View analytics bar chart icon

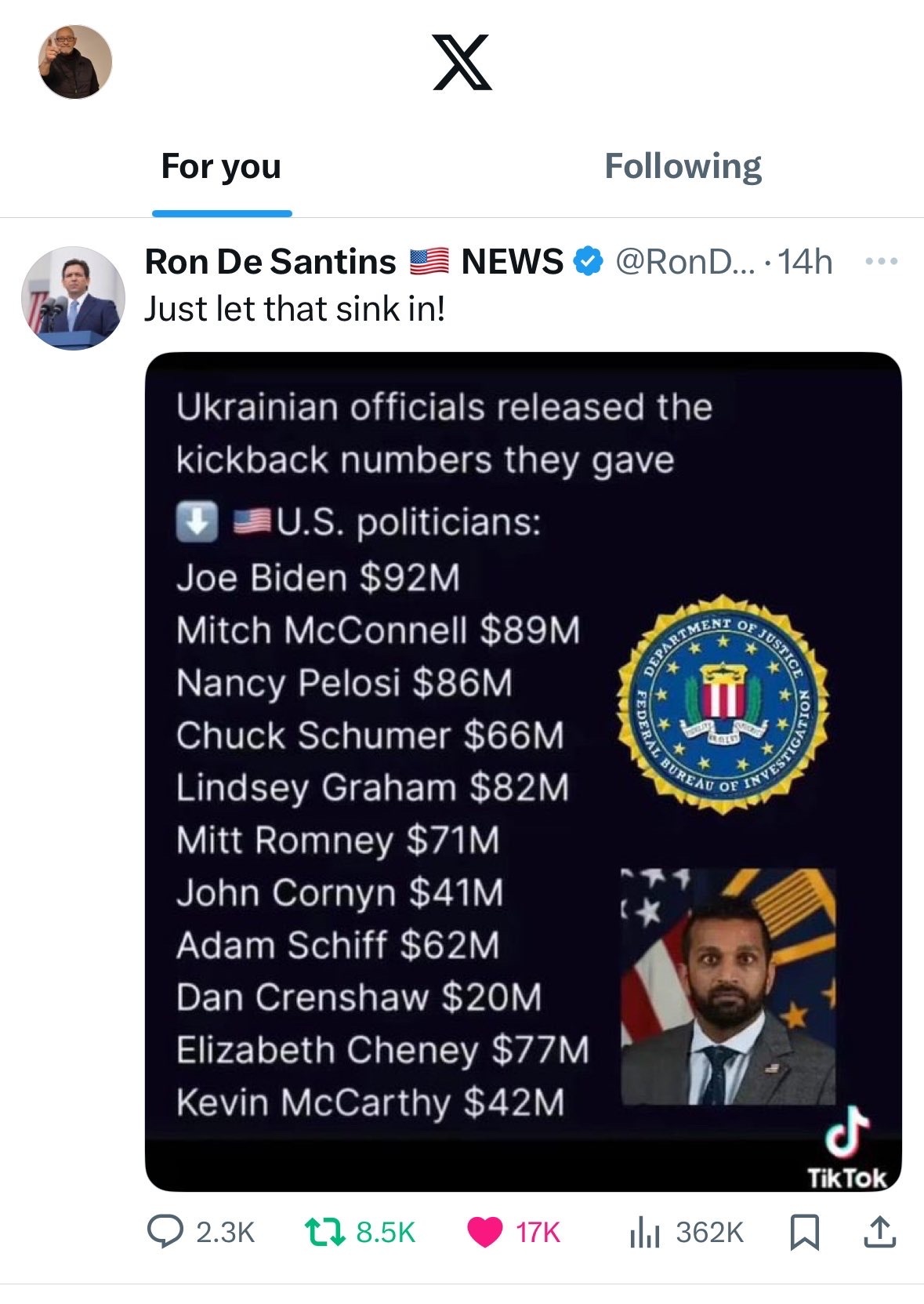[646, 1232]
